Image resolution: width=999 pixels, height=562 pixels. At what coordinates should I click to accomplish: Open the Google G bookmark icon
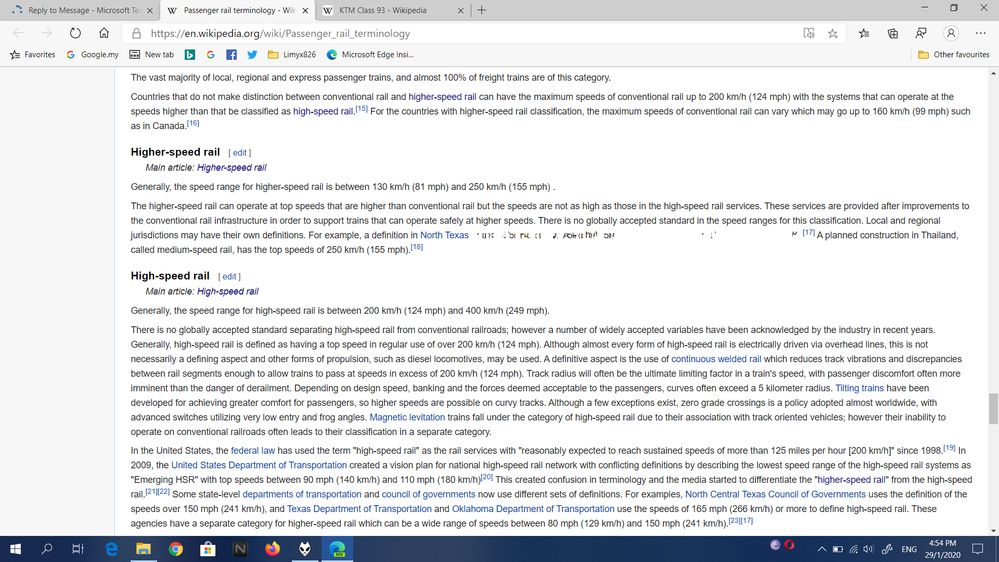[x=210, y=55]
